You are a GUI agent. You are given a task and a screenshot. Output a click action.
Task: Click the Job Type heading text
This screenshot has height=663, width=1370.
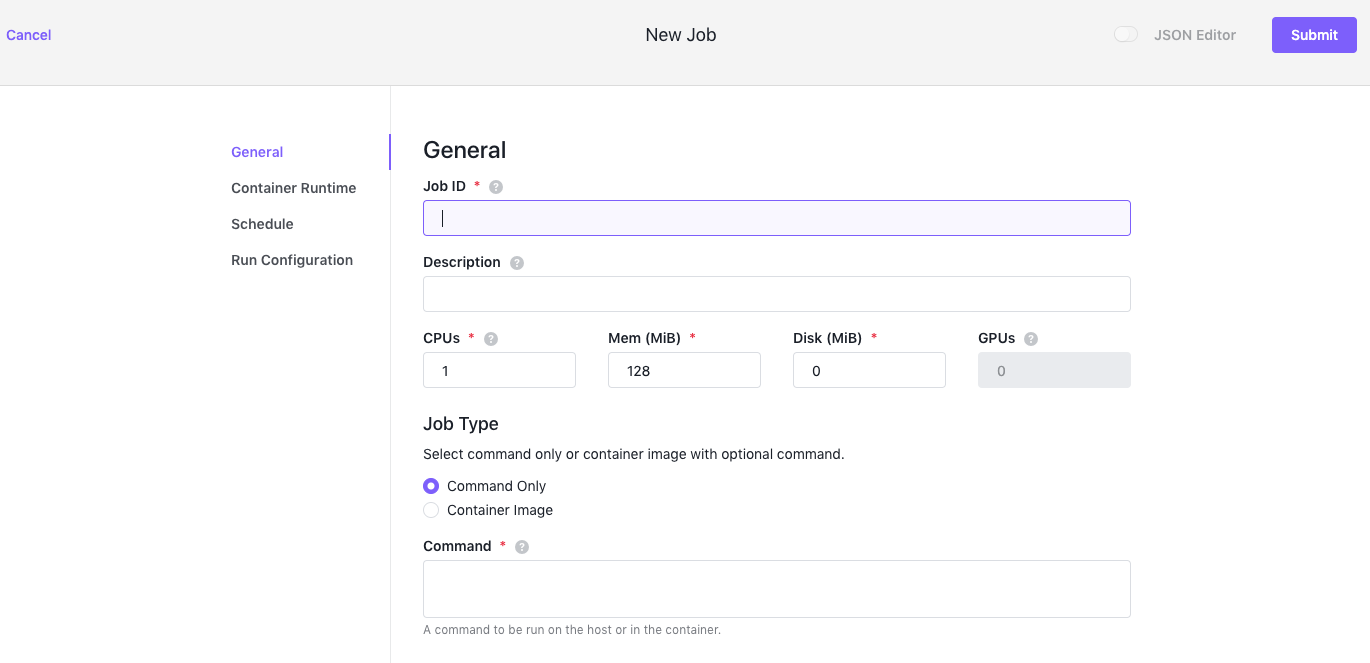[x=461, y=424]
